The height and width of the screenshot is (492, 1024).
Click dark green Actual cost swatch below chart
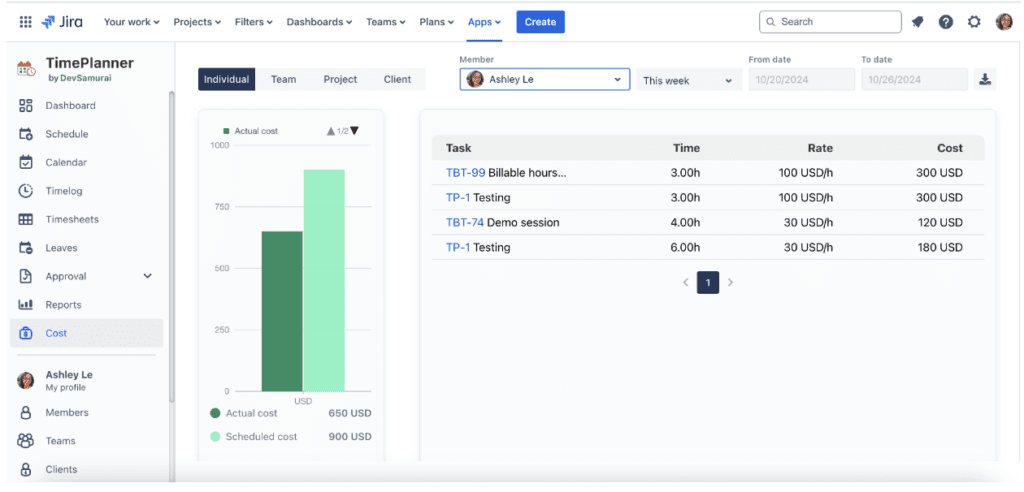215,413
